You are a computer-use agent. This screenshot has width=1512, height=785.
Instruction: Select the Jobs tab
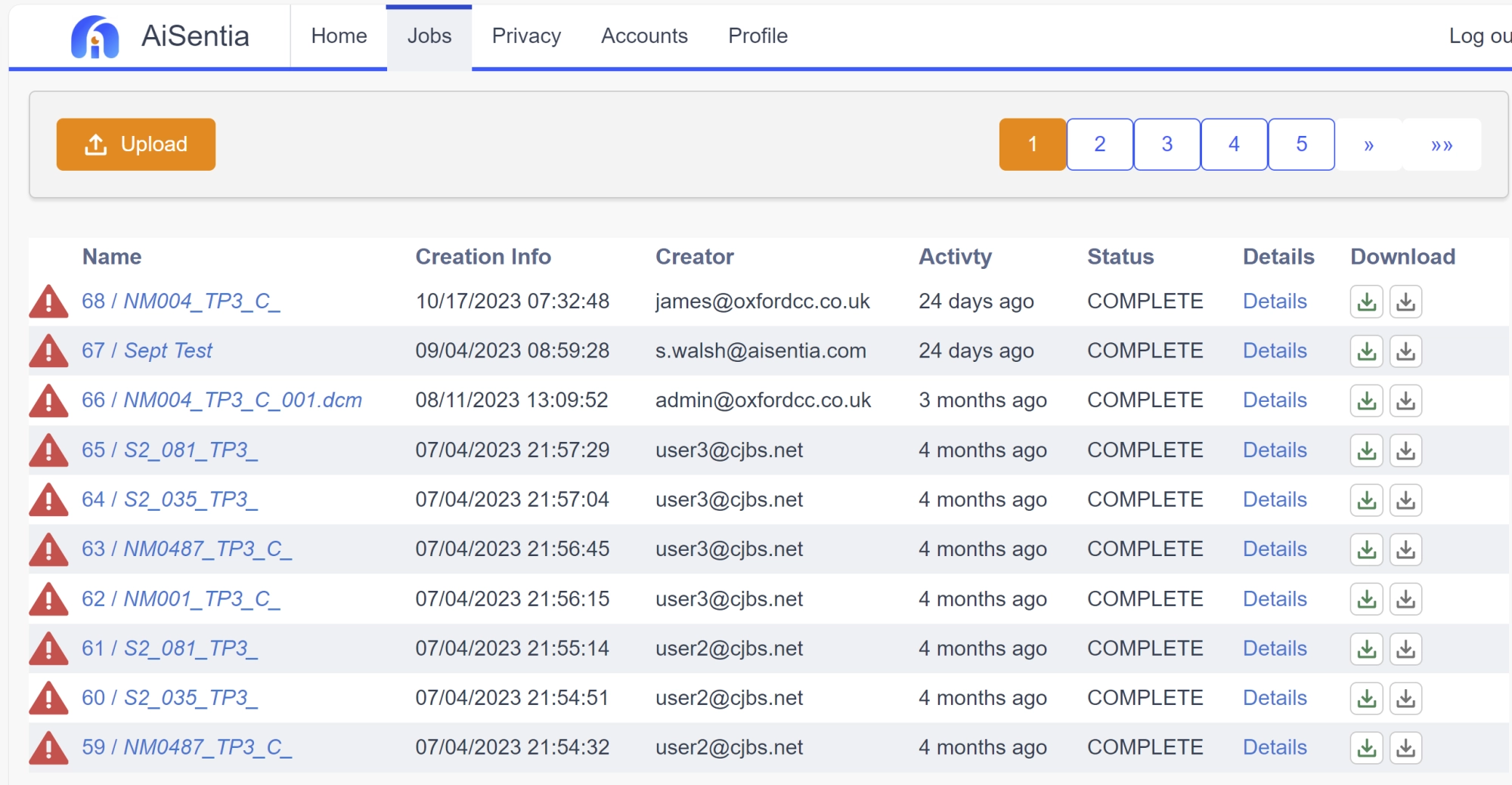click(x=429, y=36)
